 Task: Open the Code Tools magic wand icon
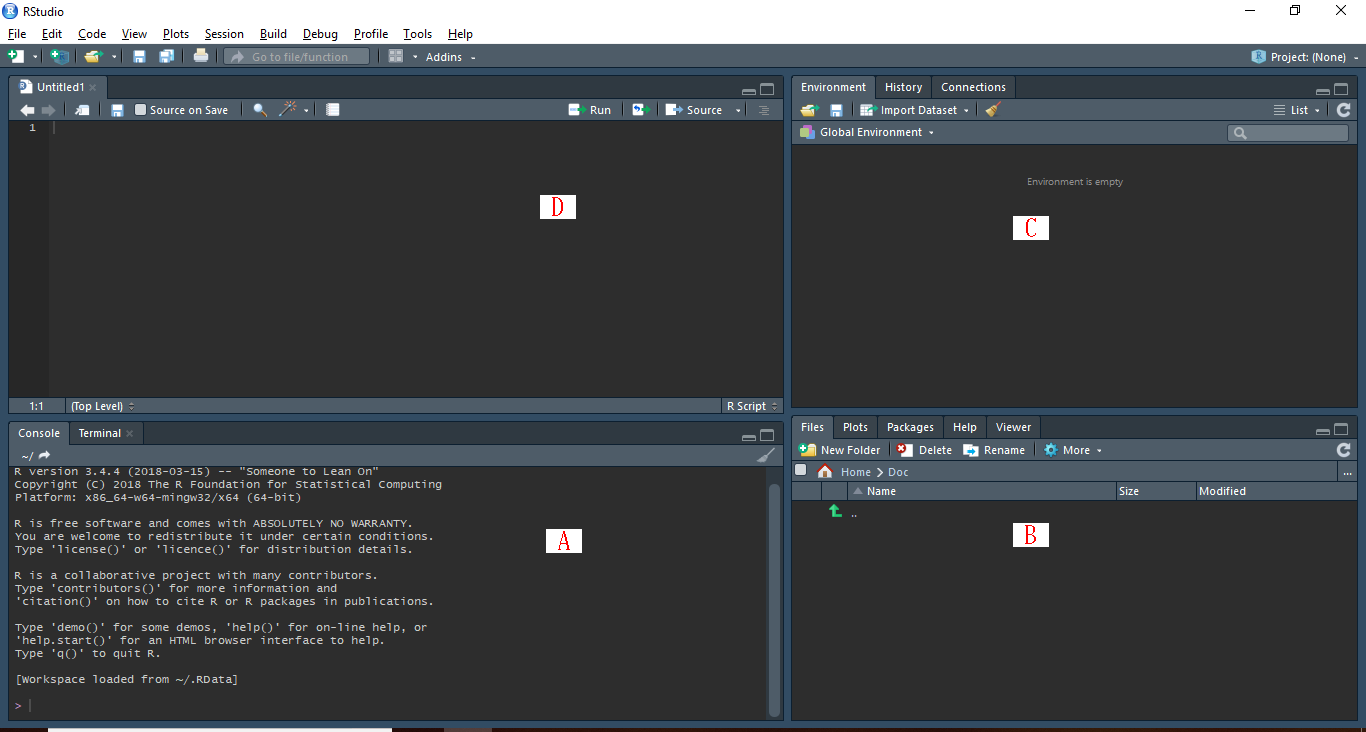coord(288,109)
